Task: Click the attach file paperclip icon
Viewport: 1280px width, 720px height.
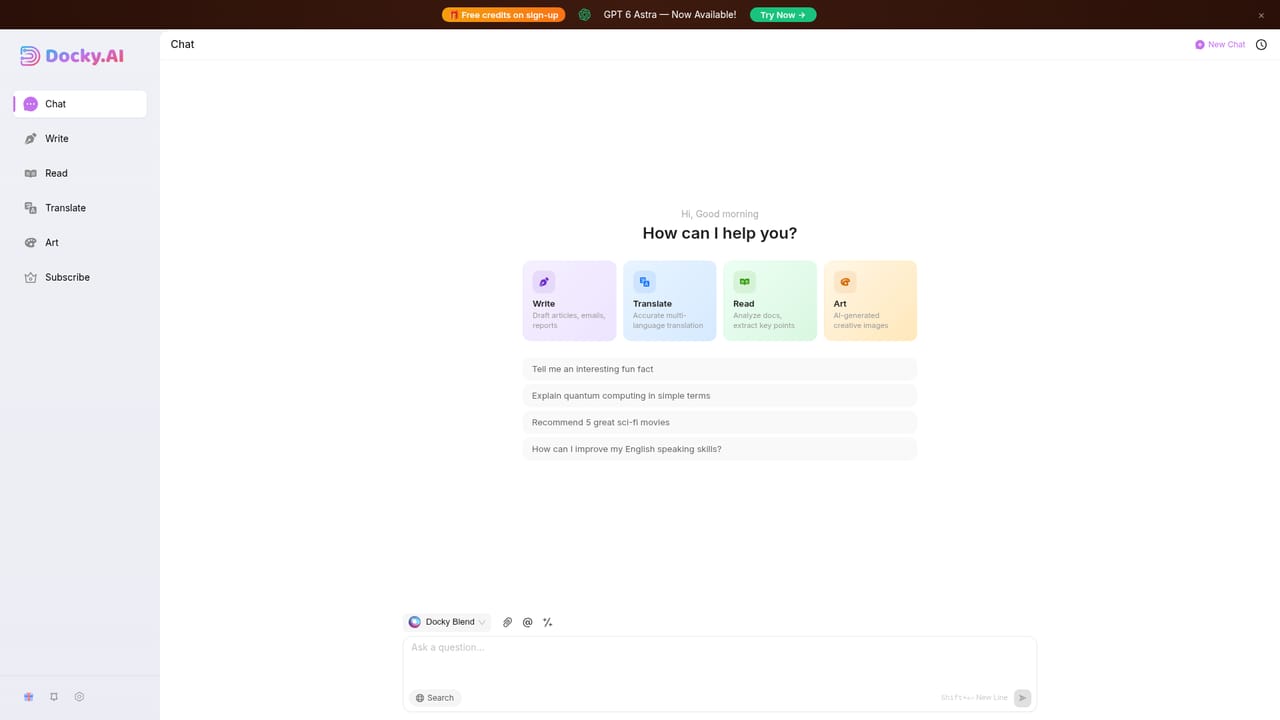Action: tap(507, 622)
